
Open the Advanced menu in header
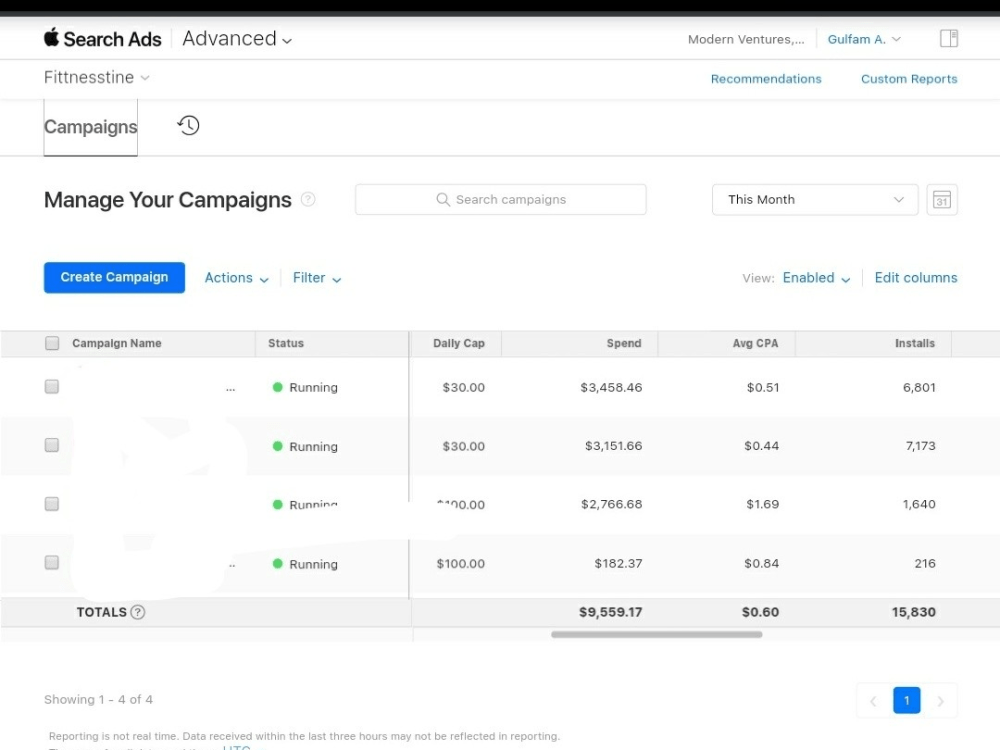point(237,39)
